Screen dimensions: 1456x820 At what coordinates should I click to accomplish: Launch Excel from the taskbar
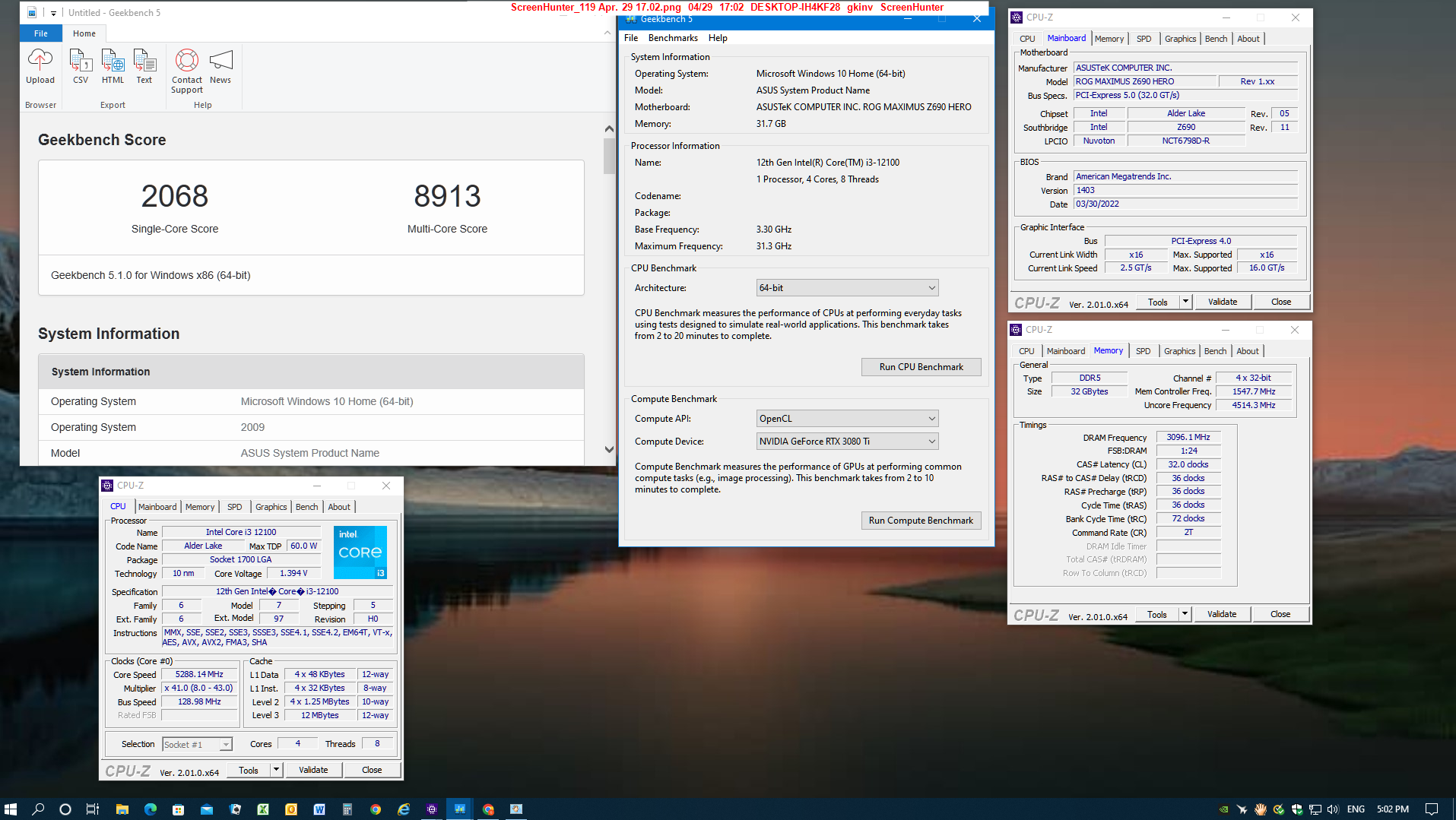pos(262,809)
